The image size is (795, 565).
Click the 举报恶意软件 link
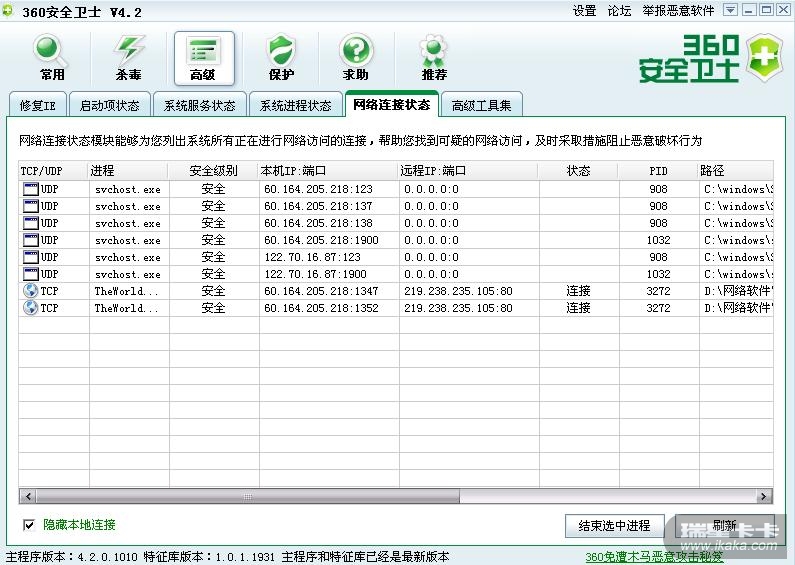pyautogui.click(x=678, y=11)
